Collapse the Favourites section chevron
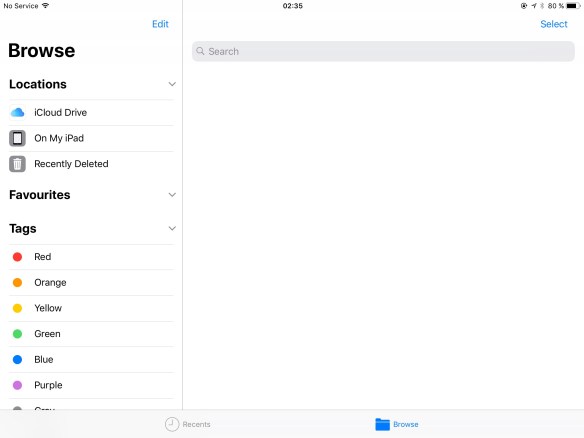 pyautogui.click(x=172, y=195)
